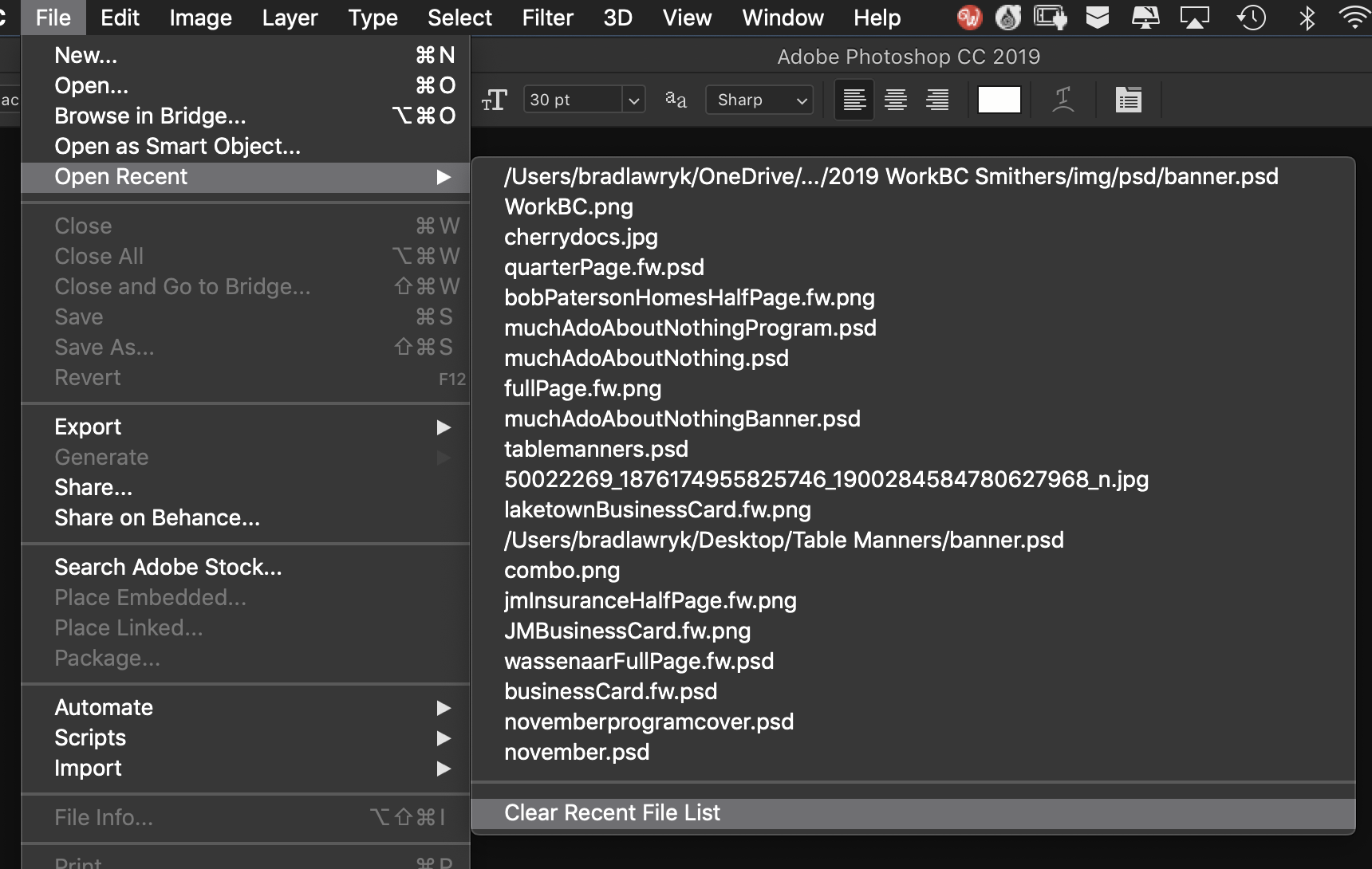Open recent file cherrydocs.jpg
Screen dimensions: 1372x869
(913, 238)
